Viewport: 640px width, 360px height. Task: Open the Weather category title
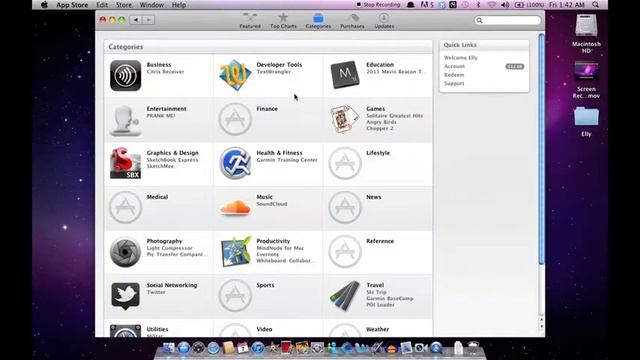378,329
